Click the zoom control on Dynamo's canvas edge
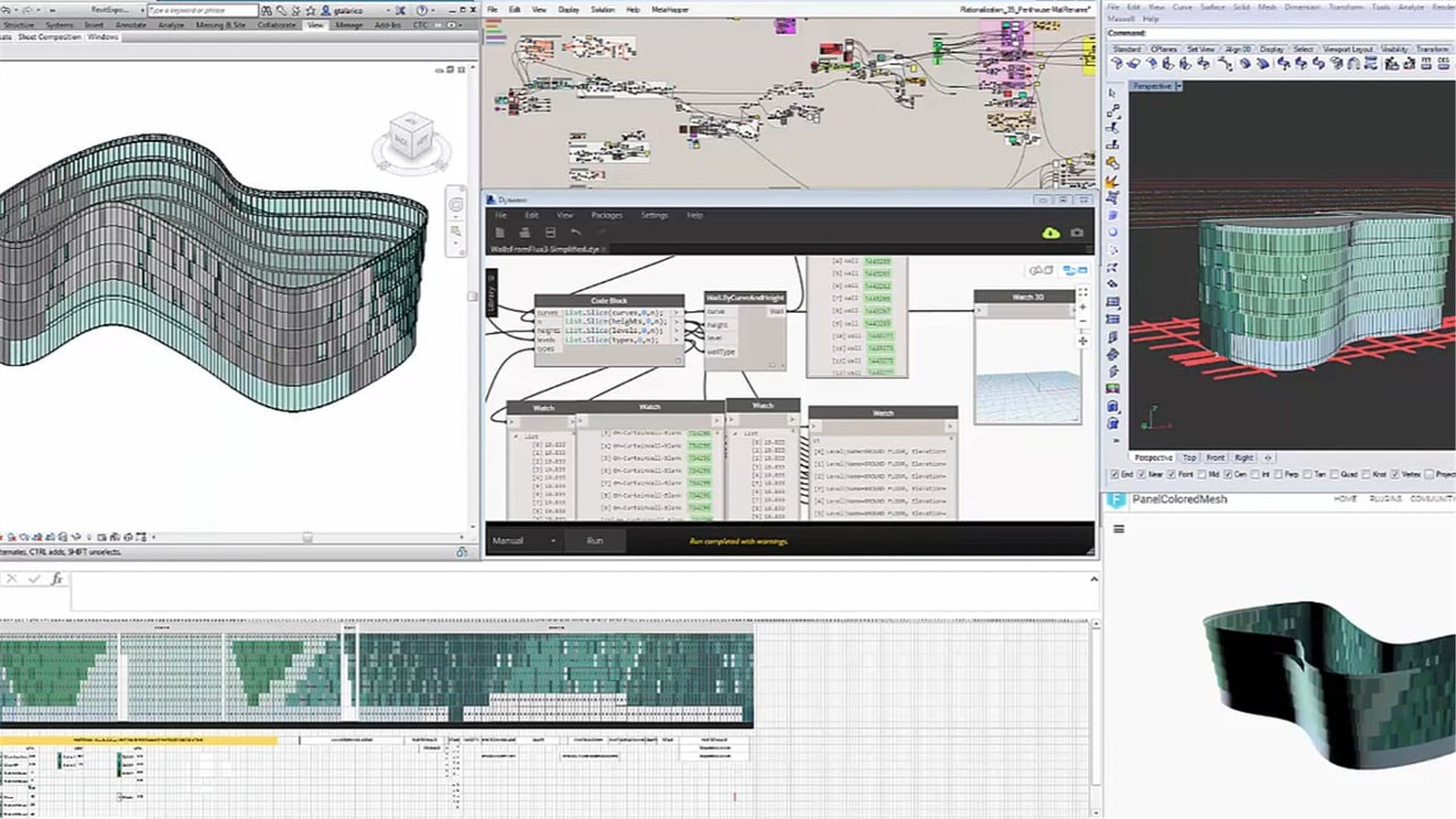Image resolution: width=1456 pixels, height=819 pixels. click(1083, 307)
